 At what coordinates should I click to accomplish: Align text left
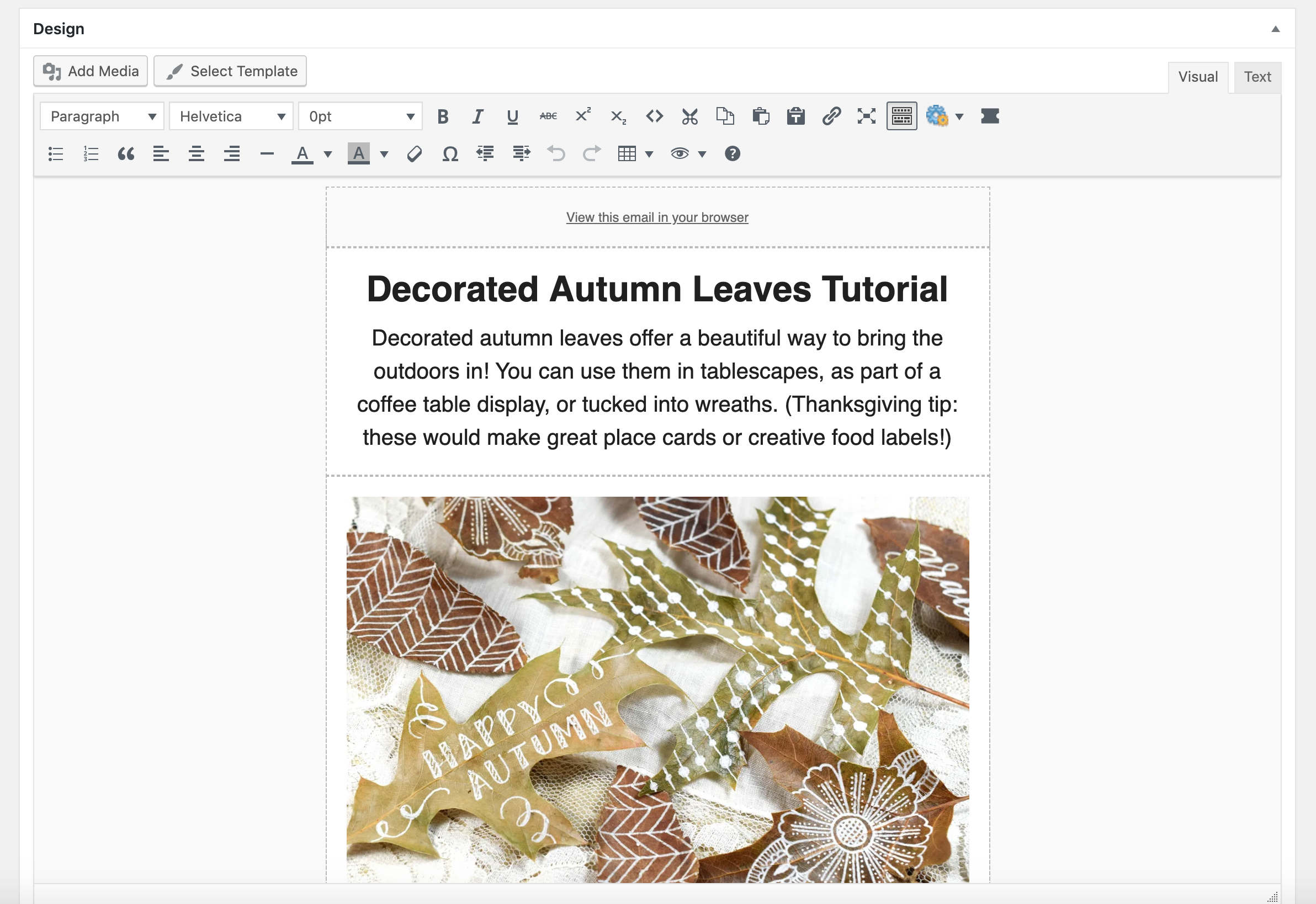[x=161, y=154]
